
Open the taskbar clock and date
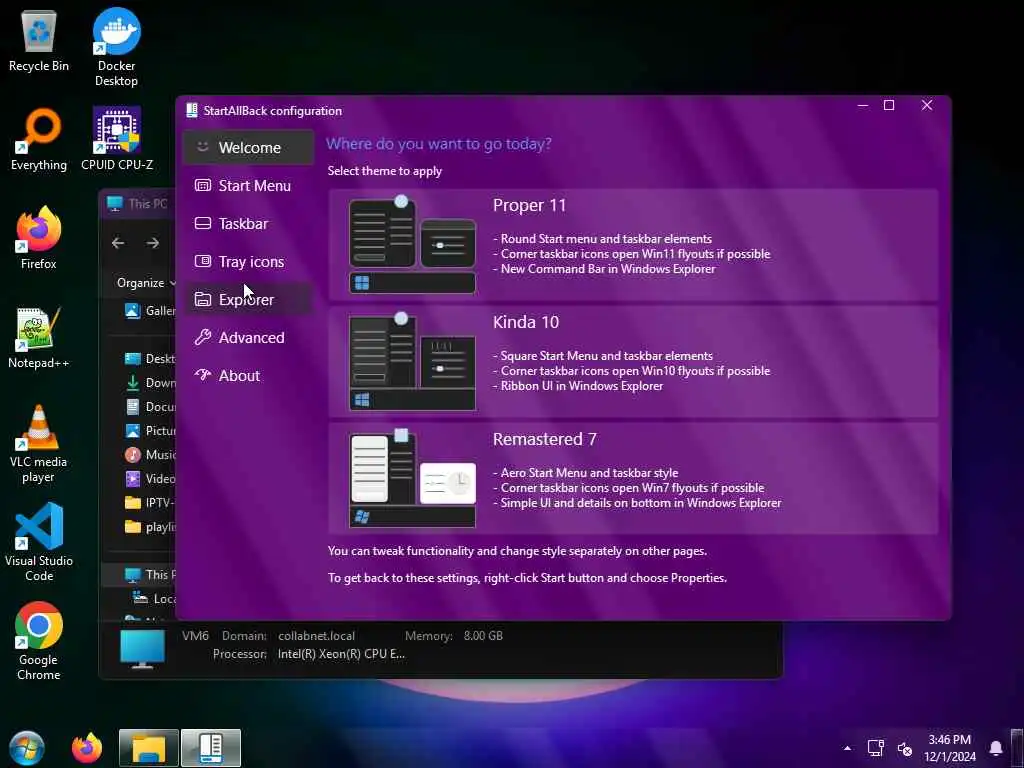coord(950,748)
